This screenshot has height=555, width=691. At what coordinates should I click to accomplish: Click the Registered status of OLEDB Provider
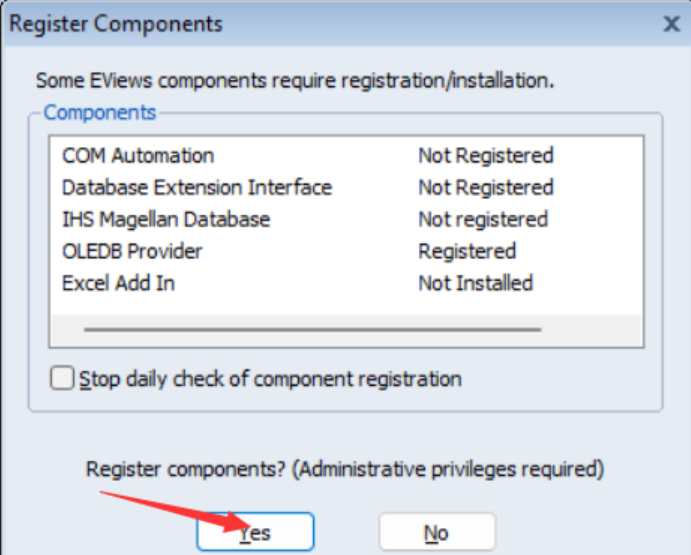(x=467, y=251)
